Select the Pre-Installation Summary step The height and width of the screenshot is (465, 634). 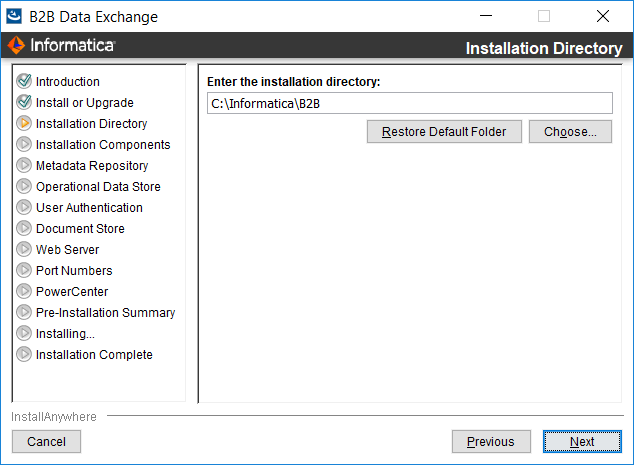pos(106,313)
